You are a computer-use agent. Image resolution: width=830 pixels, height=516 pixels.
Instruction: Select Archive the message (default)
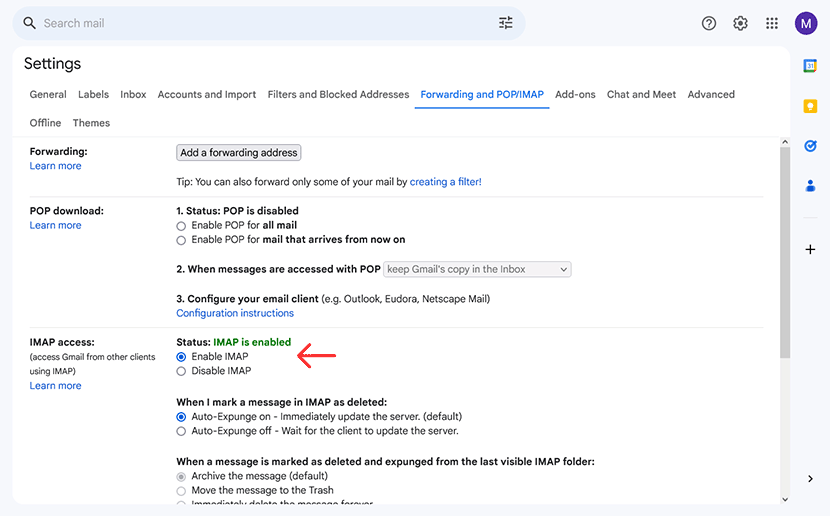point(181,476)
